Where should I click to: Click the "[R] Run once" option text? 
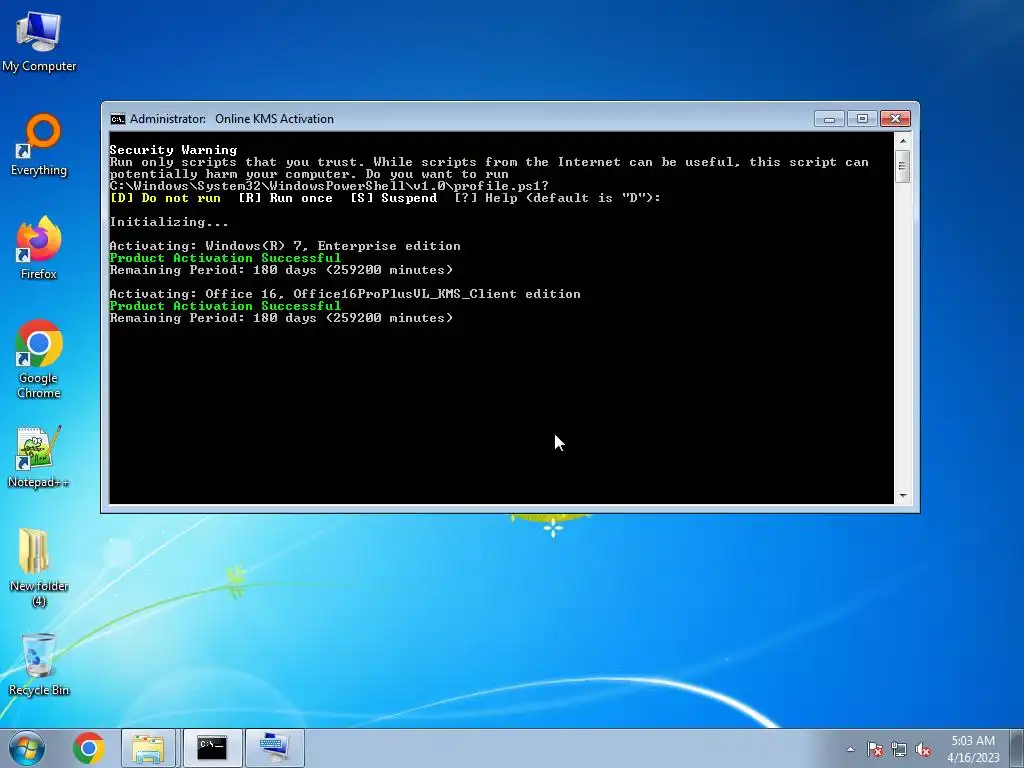(x=285, y=198)
